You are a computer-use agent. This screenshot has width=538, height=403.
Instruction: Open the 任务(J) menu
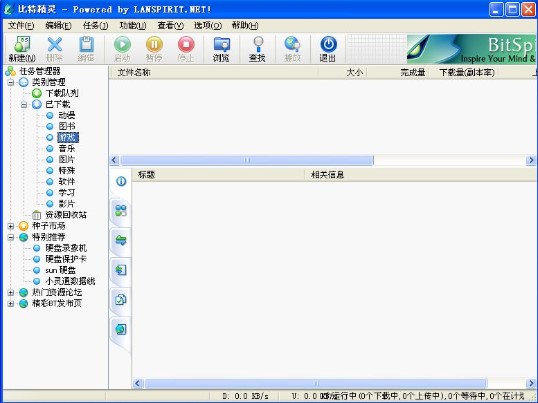(x=96, y=26)
